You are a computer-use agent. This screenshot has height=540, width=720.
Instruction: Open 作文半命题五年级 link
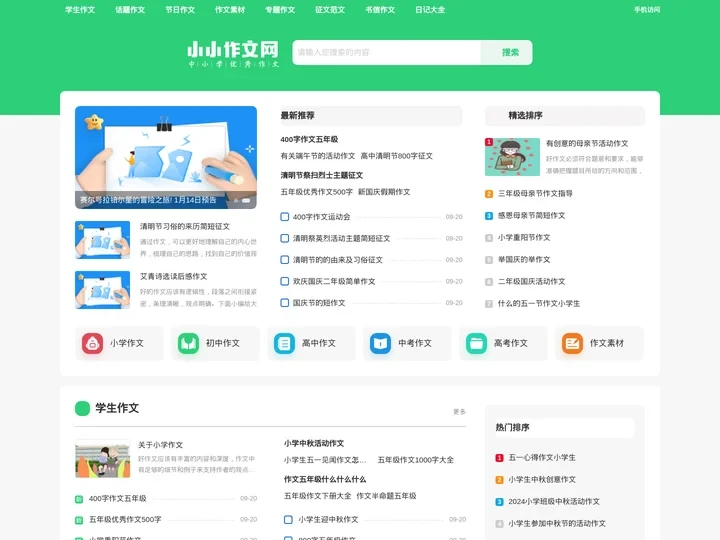click(386, 496)
